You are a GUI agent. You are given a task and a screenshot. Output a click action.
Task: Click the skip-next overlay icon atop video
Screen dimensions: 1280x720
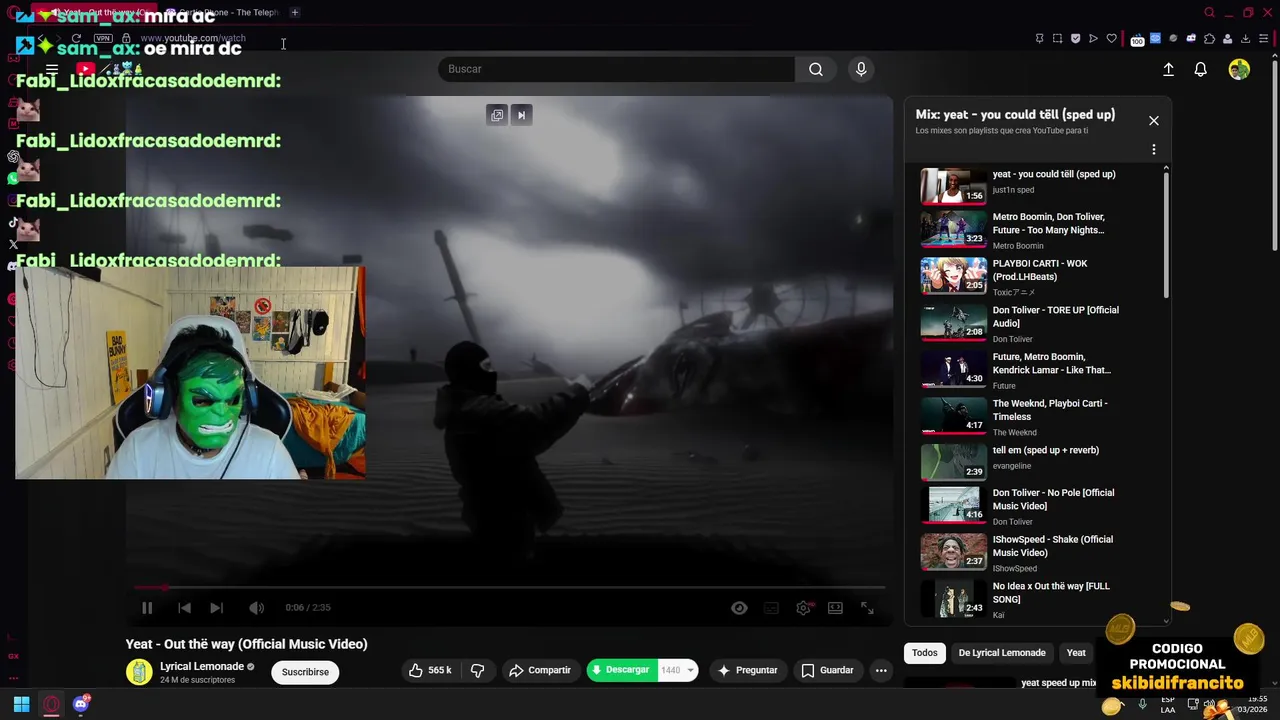pos(521,115)
